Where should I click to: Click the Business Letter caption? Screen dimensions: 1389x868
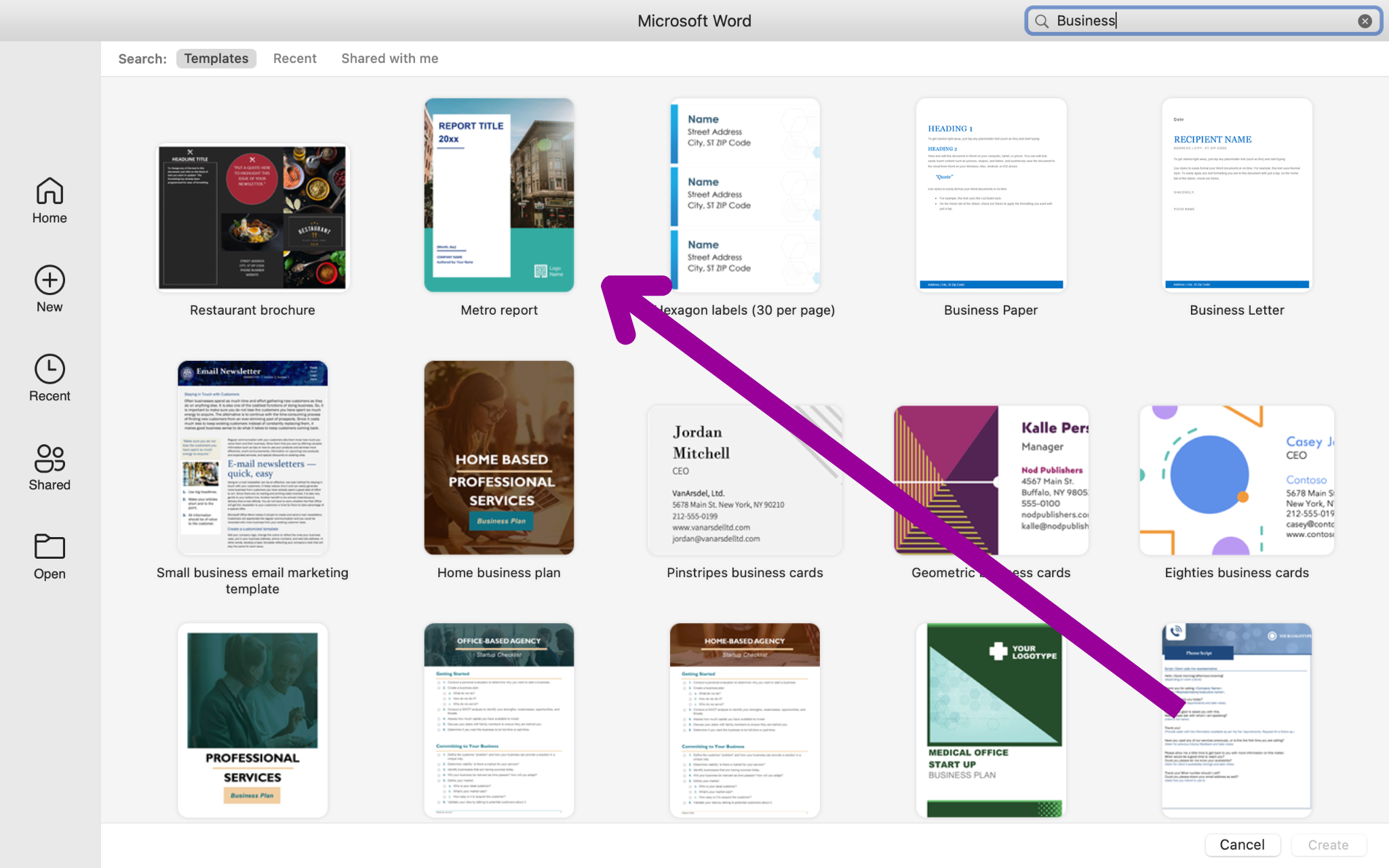[1237, 310]
